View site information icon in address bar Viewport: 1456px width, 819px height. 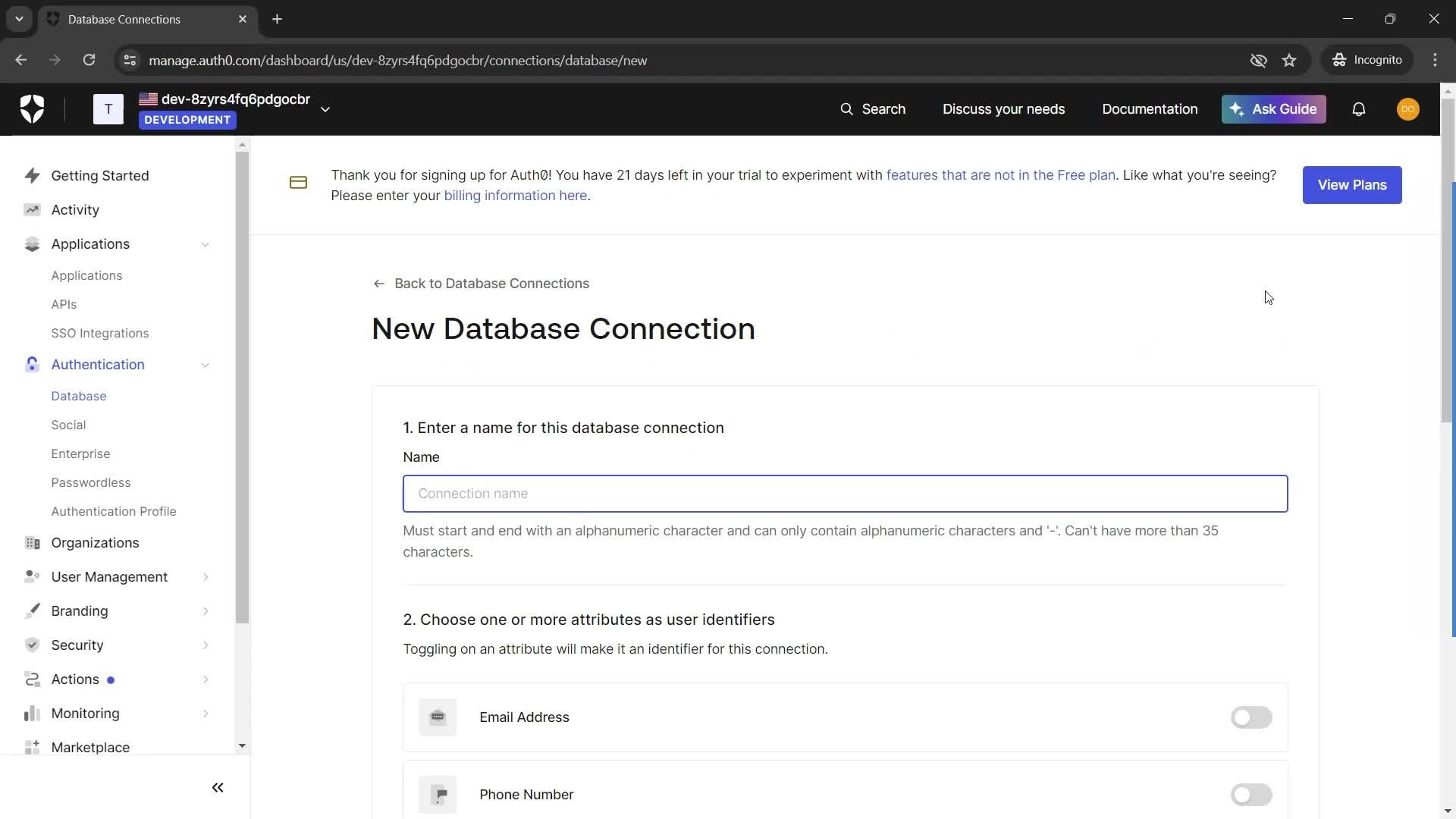(130, 60)
